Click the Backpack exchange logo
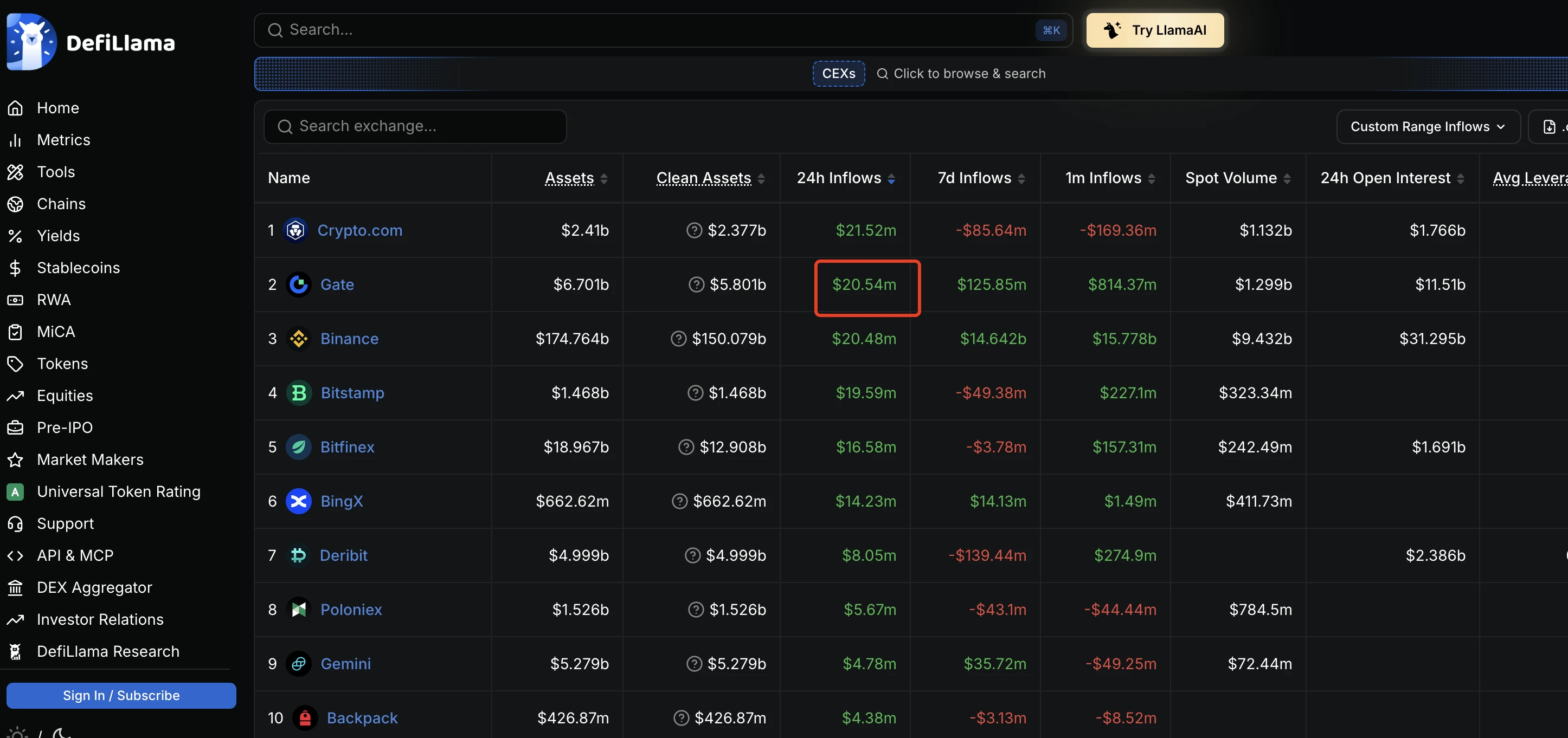 point(305,718)
